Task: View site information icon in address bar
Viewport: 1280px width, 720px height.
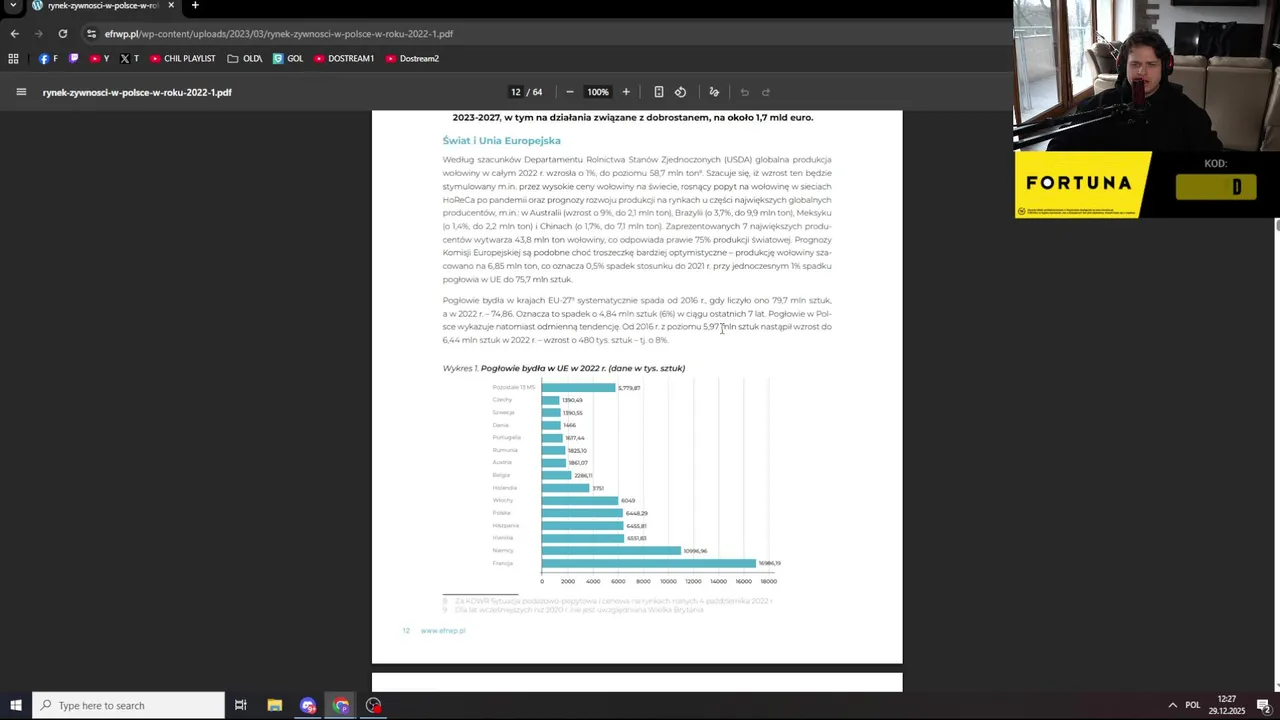Action: 91,33
